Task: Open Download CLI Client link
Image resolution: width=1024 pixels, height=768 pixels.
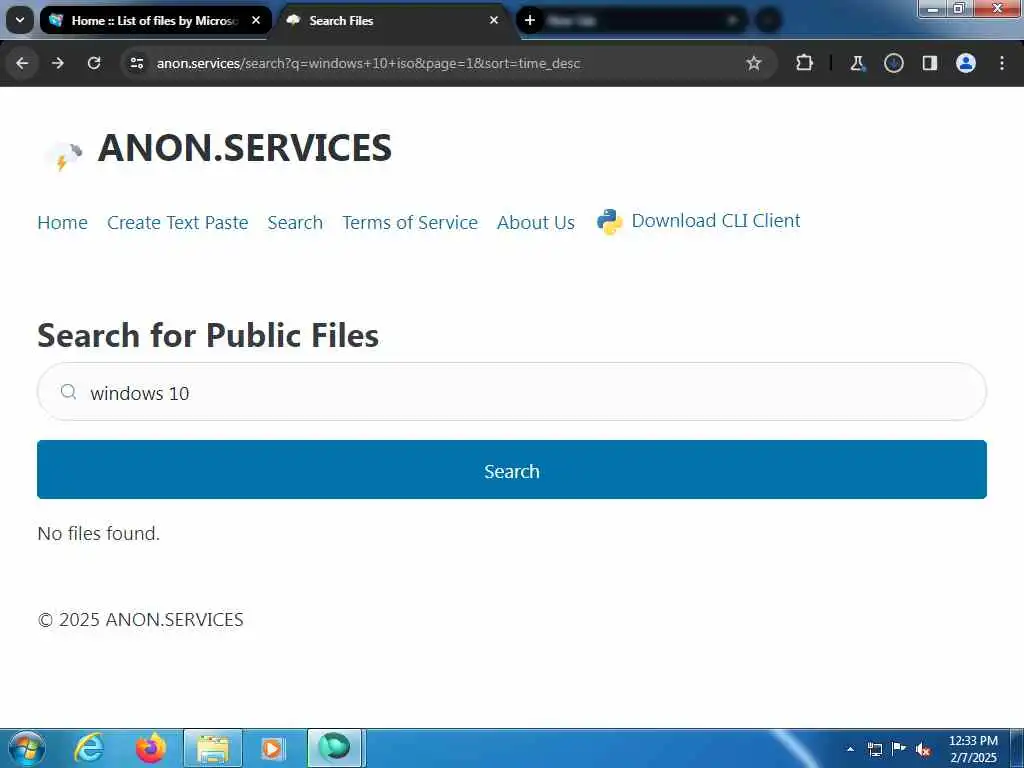Action: (716, 221)
